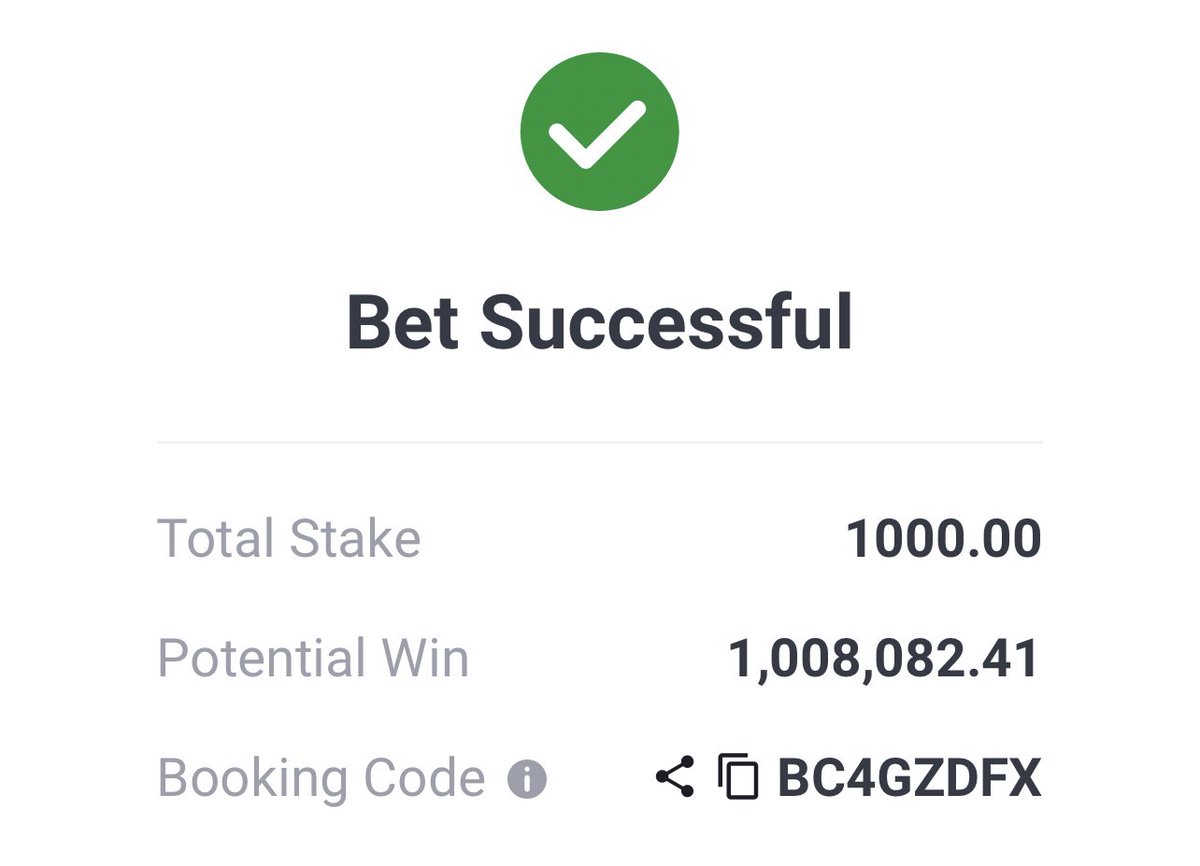The height and width of the screenshot is (866, 1200).
Task: Click the 1,008,082.41 potential win amount
Action: (x=885, y=659)
